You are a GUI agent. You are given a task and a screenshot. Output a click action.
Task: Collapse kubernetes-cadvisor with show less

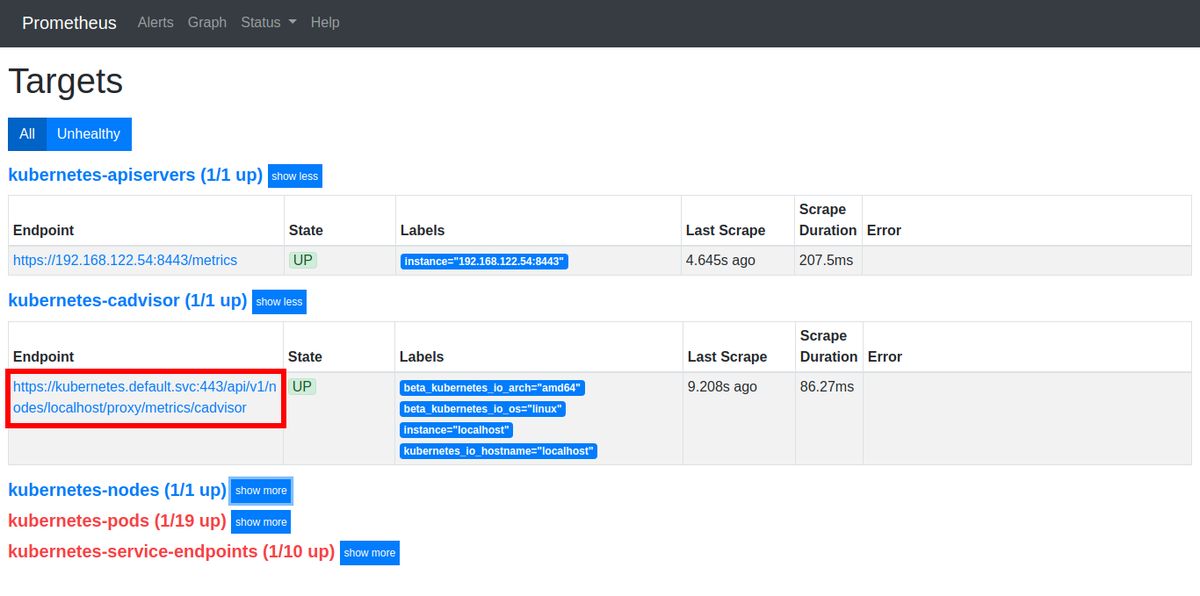coord(279,302)
